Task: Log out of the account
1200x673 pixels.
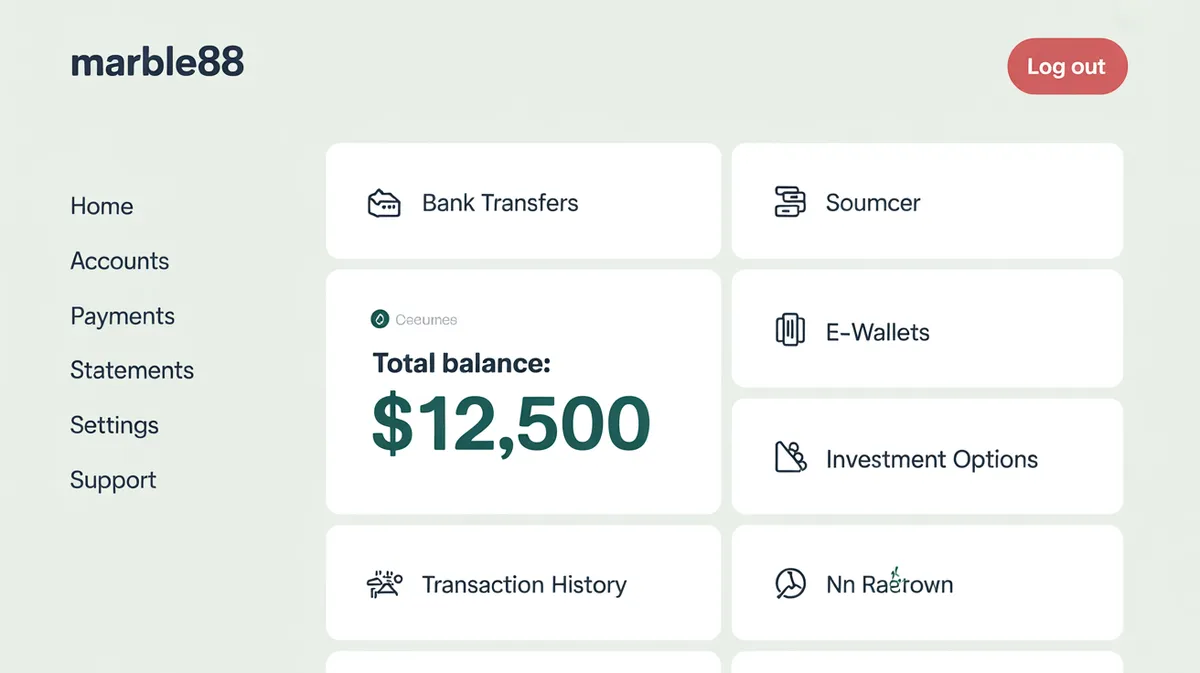Action: pos(1067,67)
